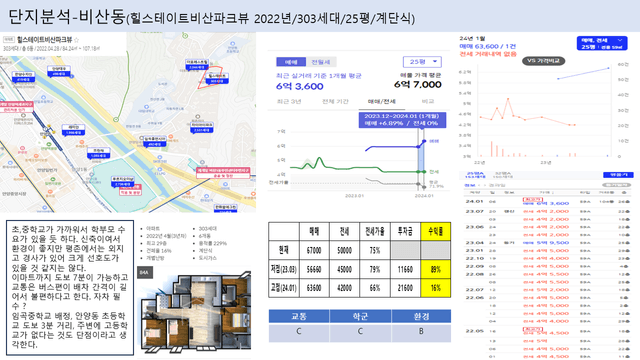Click the VS 가격비교 button
This screenshot has height=360, width=640.
pyautogui.click(x=544, y=61)
